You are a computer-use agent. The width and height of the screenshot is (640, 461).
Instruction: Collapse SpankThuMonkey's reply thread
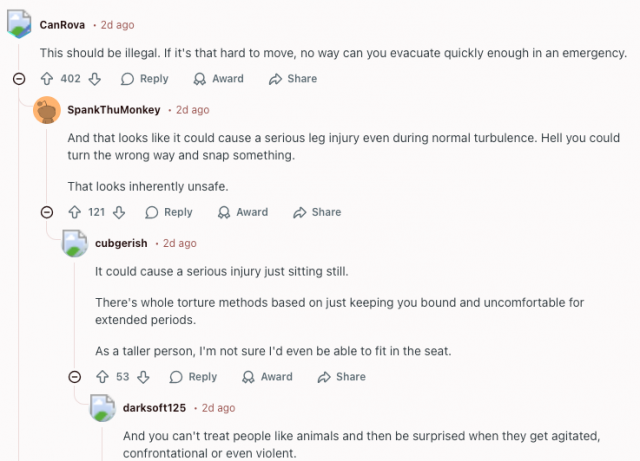coord(46,212)
